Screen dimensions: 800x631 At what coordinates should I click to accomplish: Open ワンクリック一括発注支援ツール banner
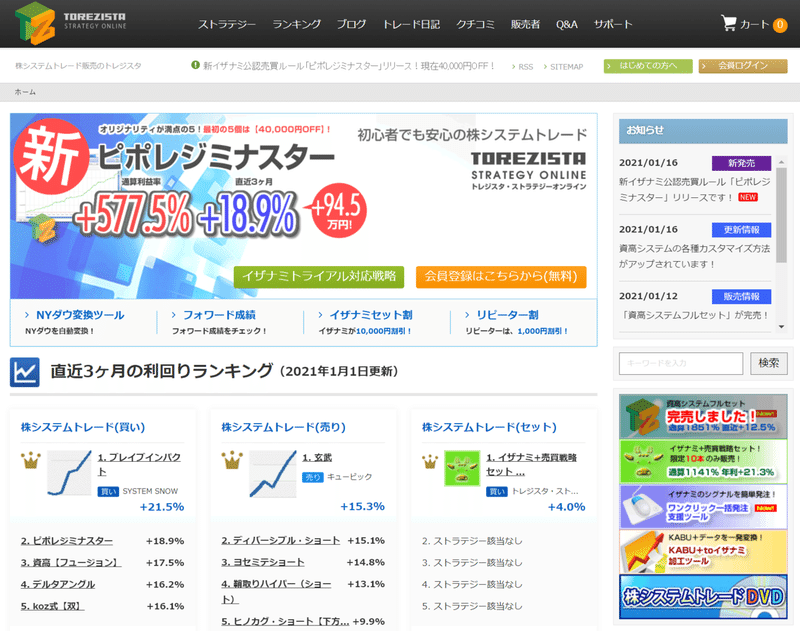coord(703,507)
